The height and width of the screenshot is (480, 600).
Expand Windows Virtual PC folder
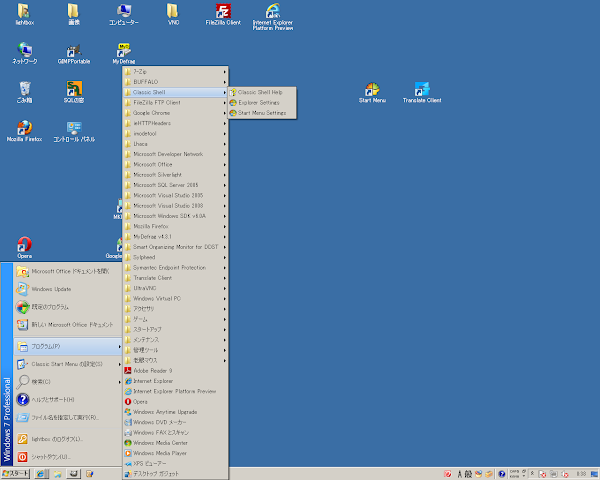(176, 299)
